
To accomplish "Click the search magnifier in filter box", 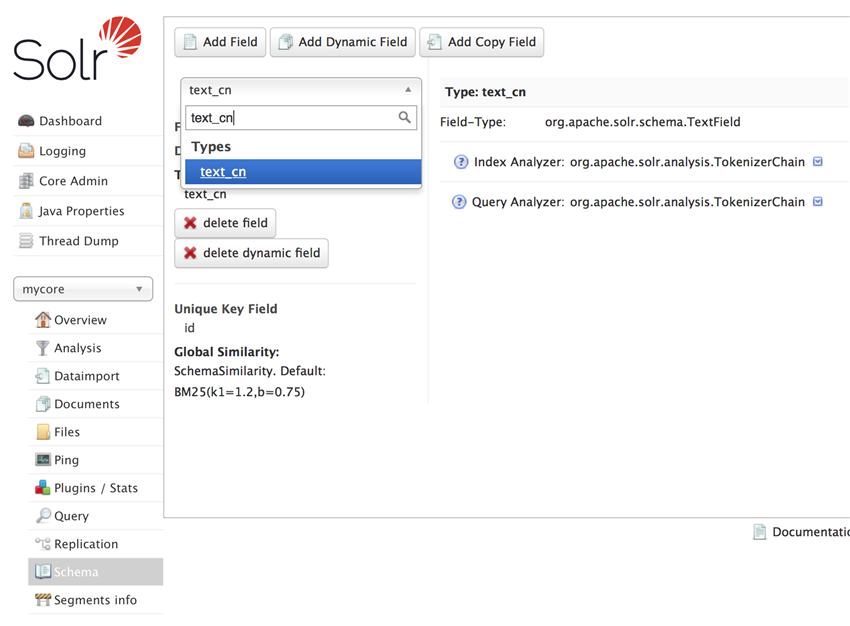I will (x=404, y=117).
